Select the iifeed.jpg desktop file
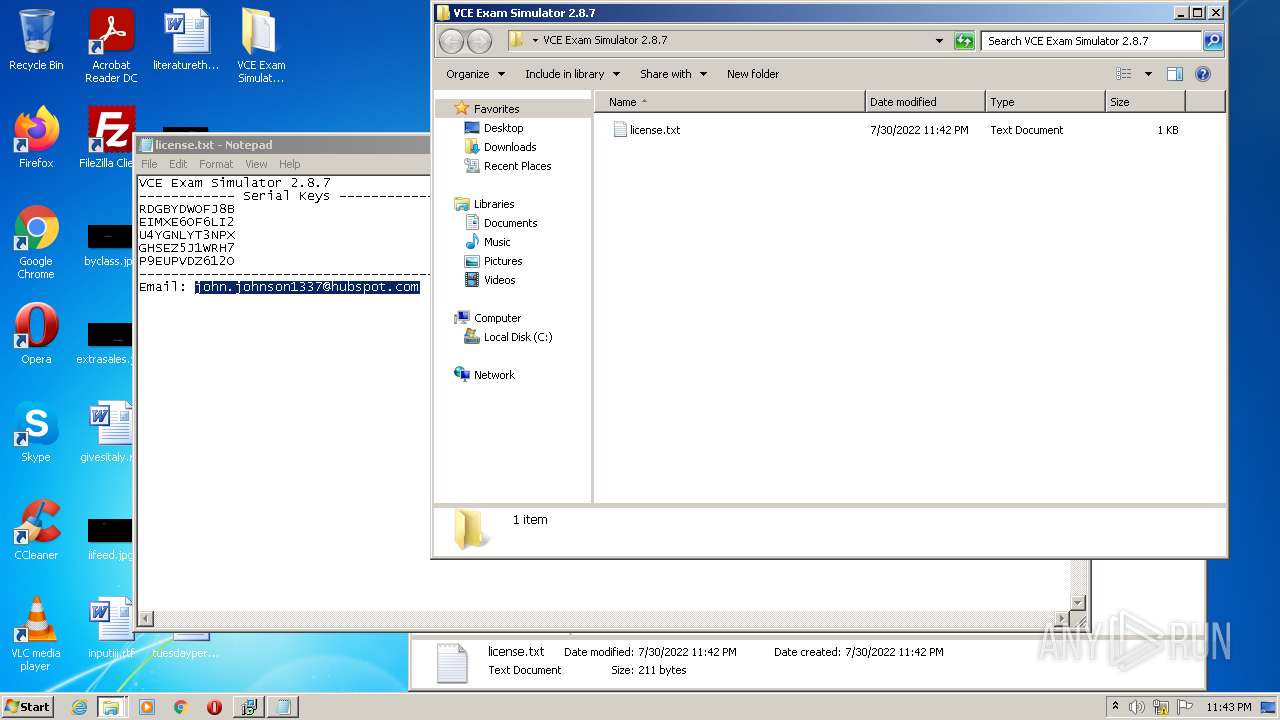This screenshot has height=720, width=1280. click(108, 538)
